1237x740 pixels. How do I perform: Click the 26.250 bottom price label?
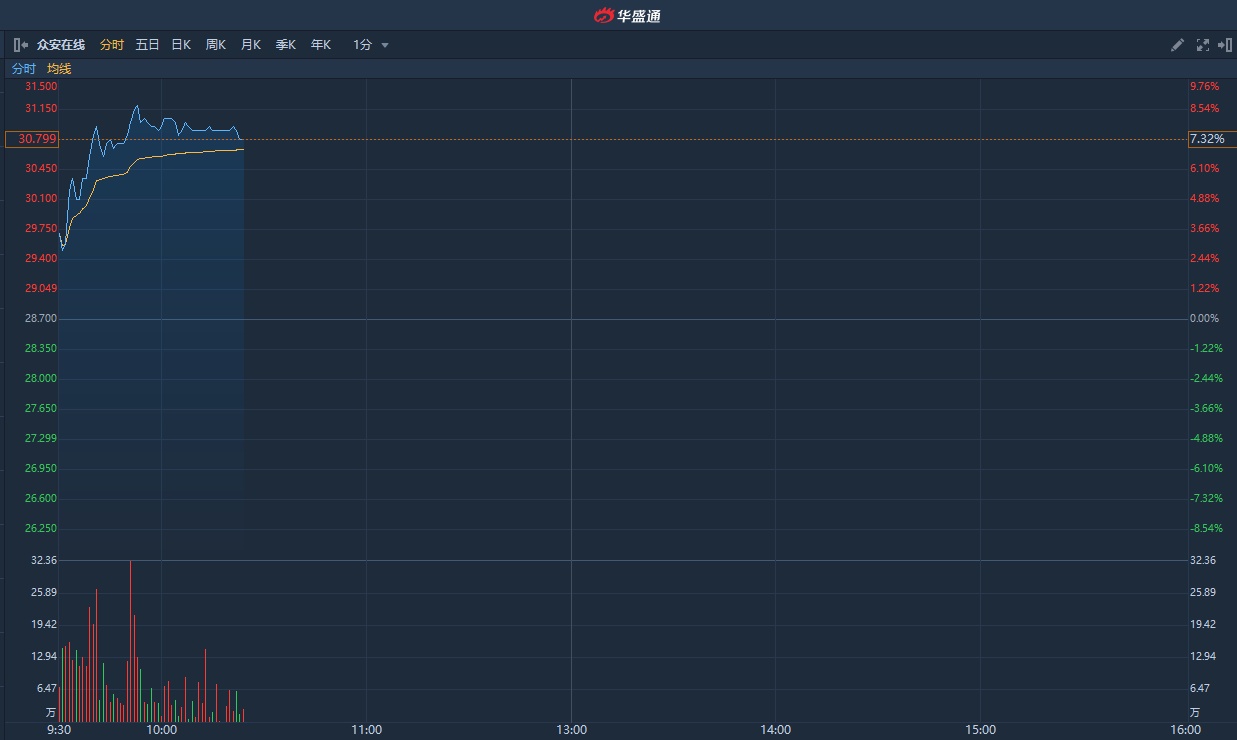(x=41, y=528)
